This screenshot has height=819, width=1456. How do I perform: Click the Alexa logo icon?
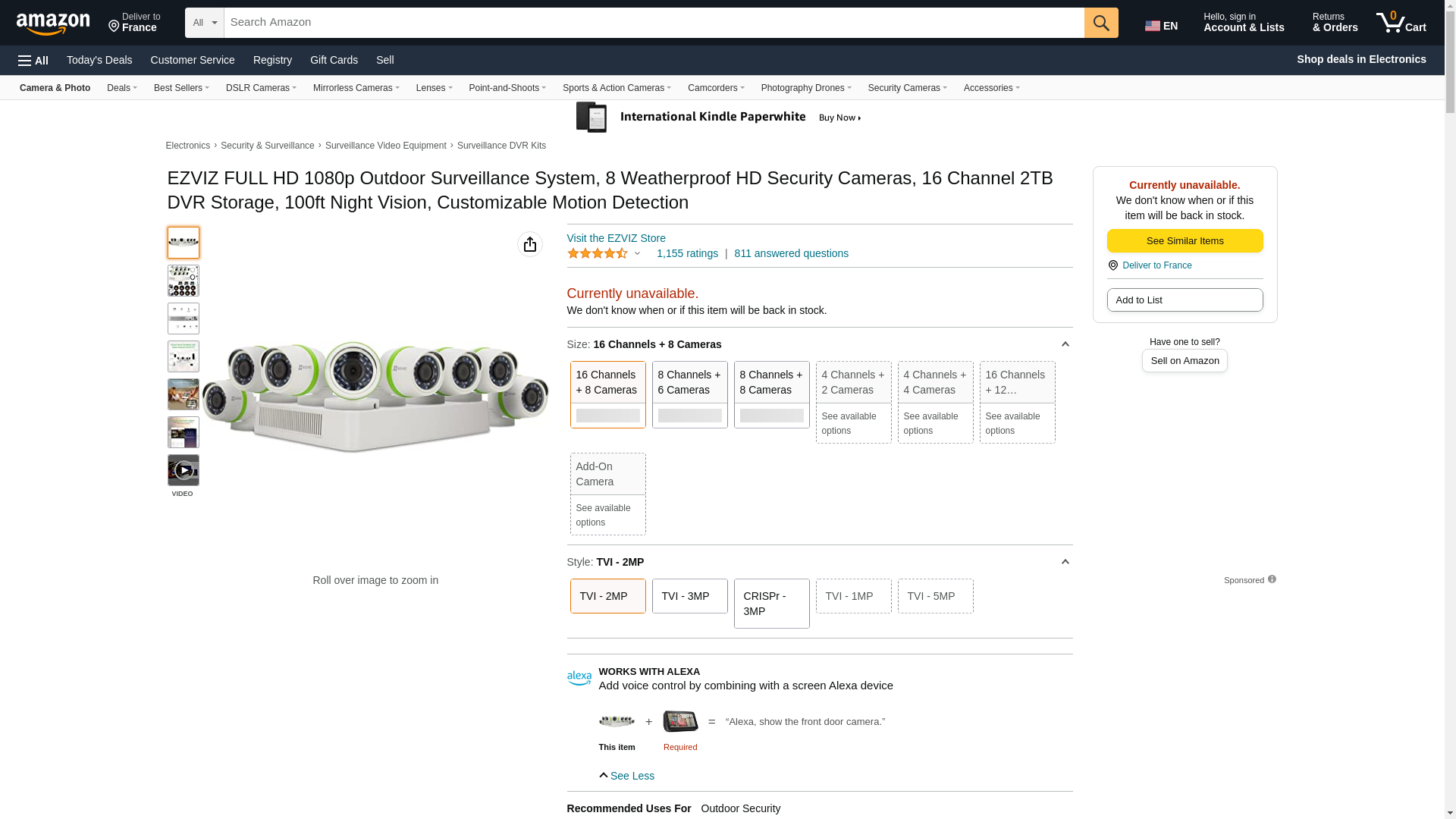579,678
